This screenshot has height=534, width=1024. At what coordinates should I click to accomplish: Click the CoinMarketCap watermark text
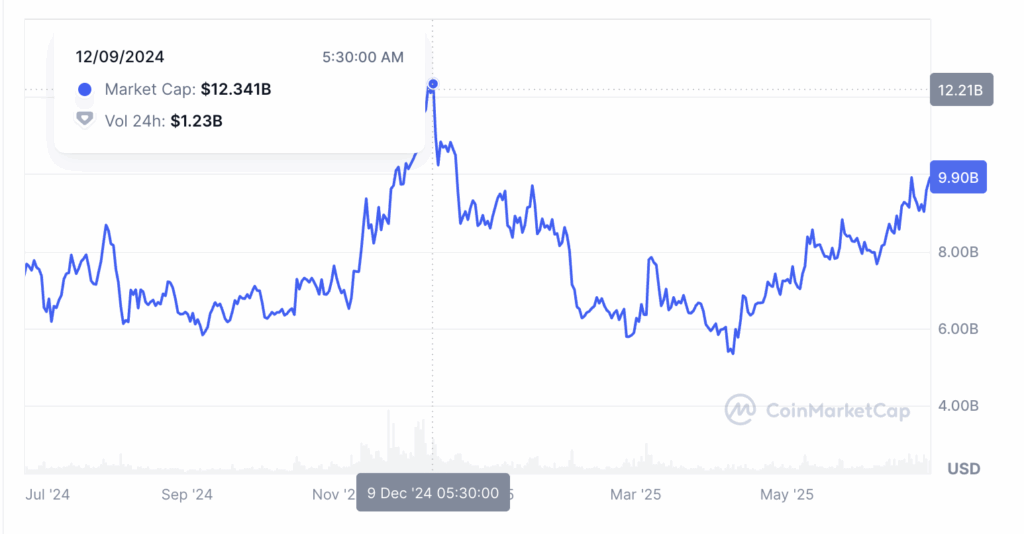838,410
